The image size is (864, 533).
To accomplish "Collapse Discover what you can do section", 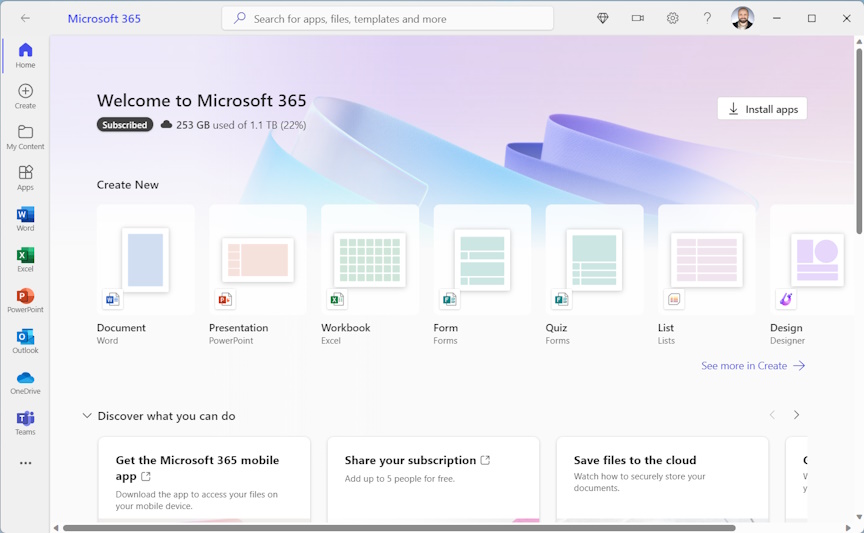I will point(87,416).
